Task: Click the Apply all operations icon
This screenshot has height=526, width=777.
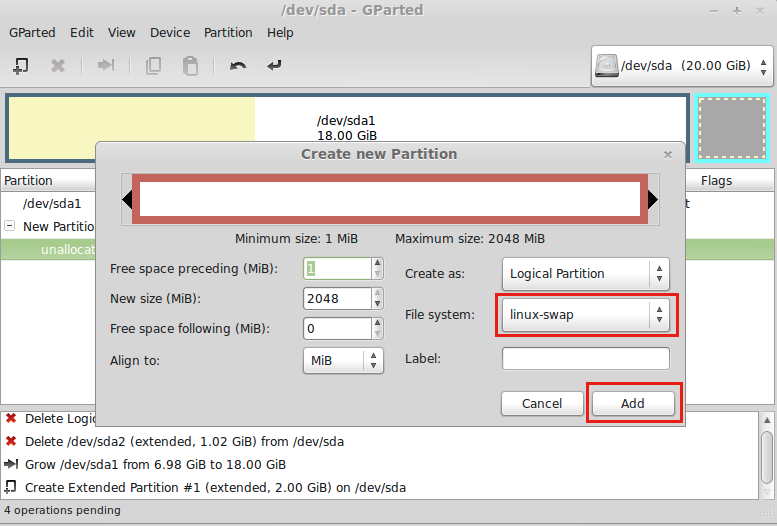Action: [275, 66]
